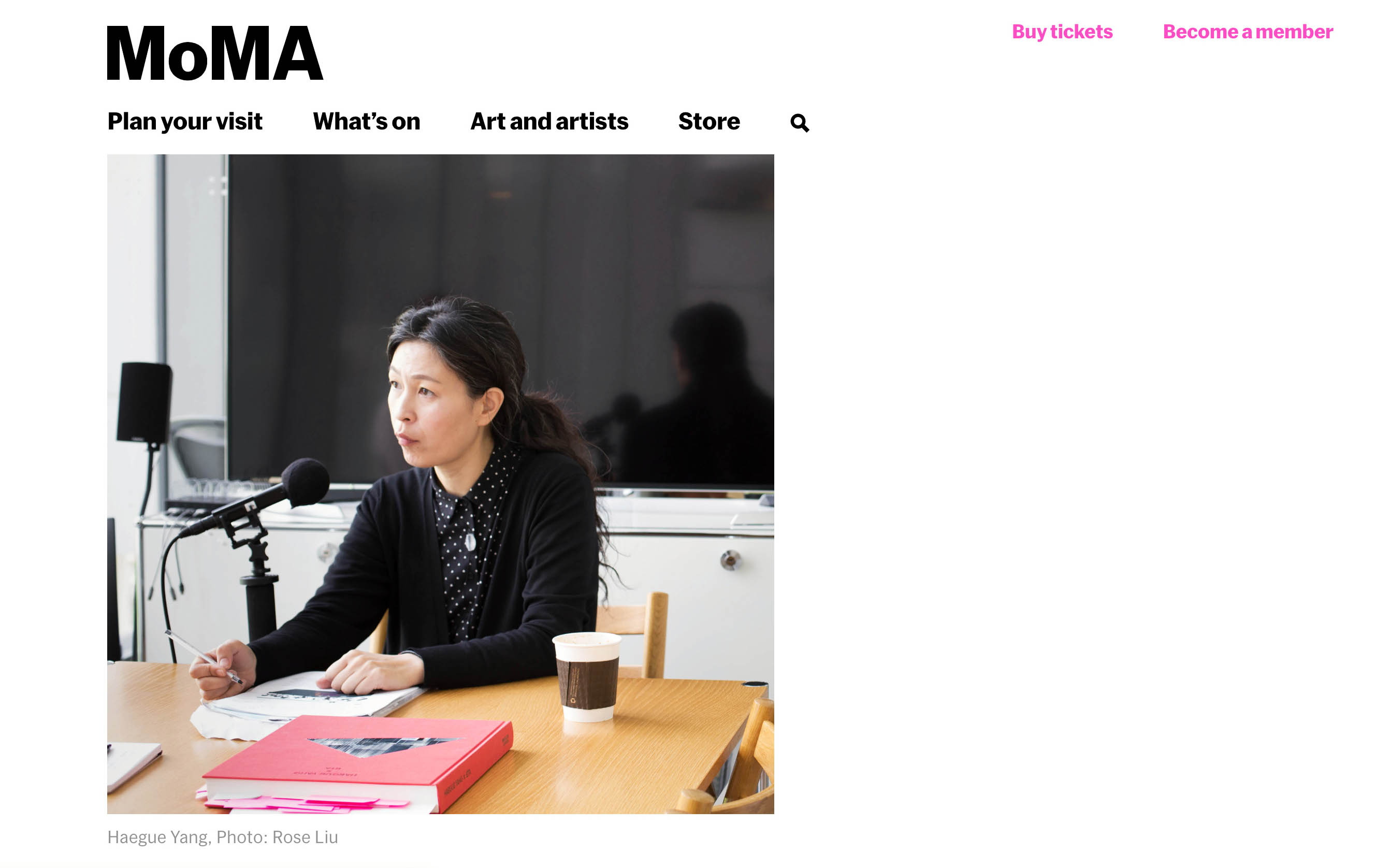Click the Rose Liu photo credit text

tap(305, 837)
